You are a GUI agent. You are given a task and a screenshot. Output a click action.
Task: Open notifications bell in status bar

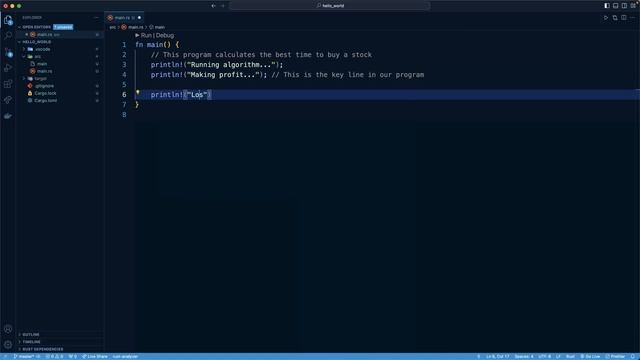tap(633, 356)
